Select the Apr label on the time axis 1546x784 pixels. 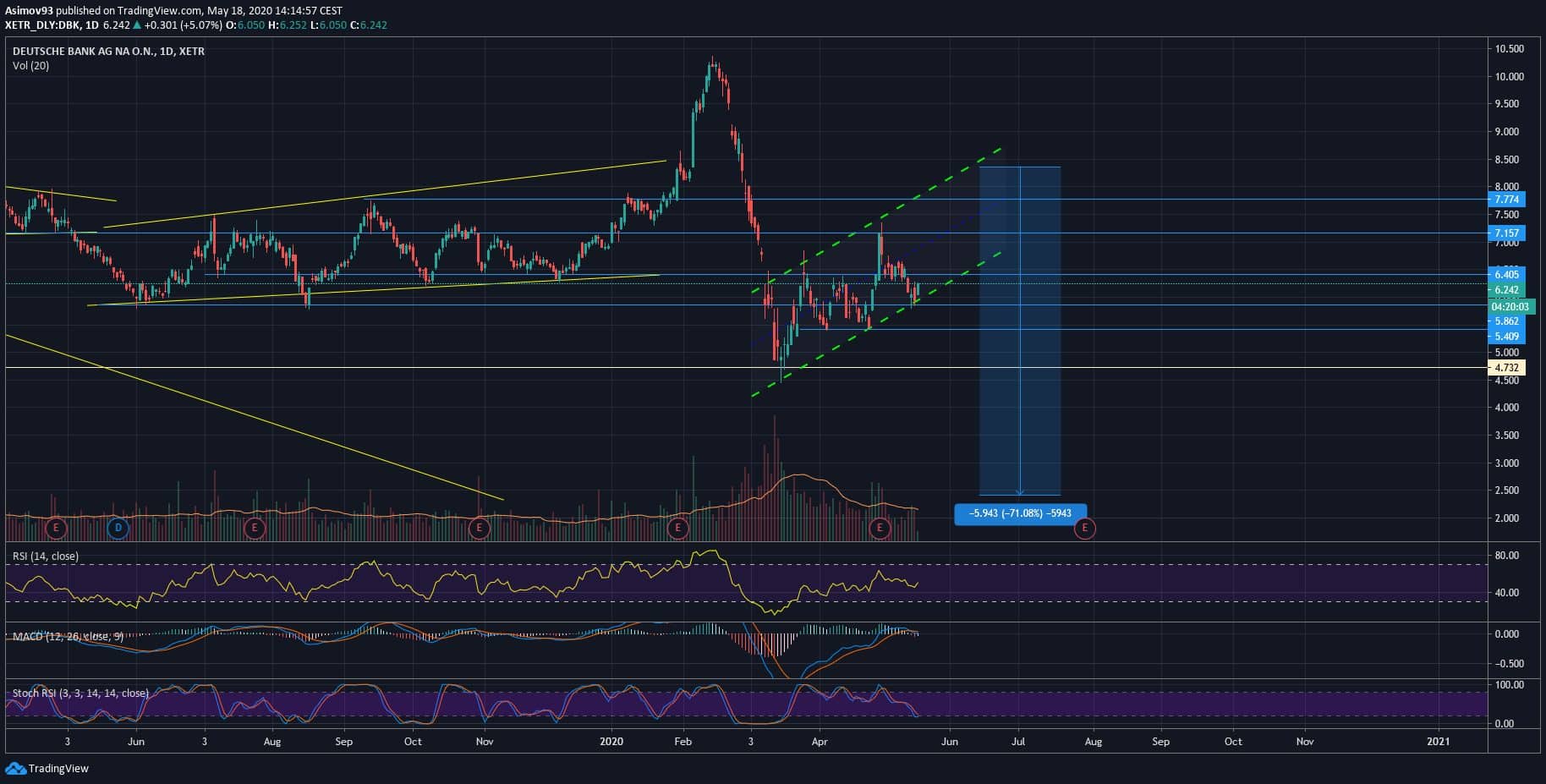[x=820, y=742]
